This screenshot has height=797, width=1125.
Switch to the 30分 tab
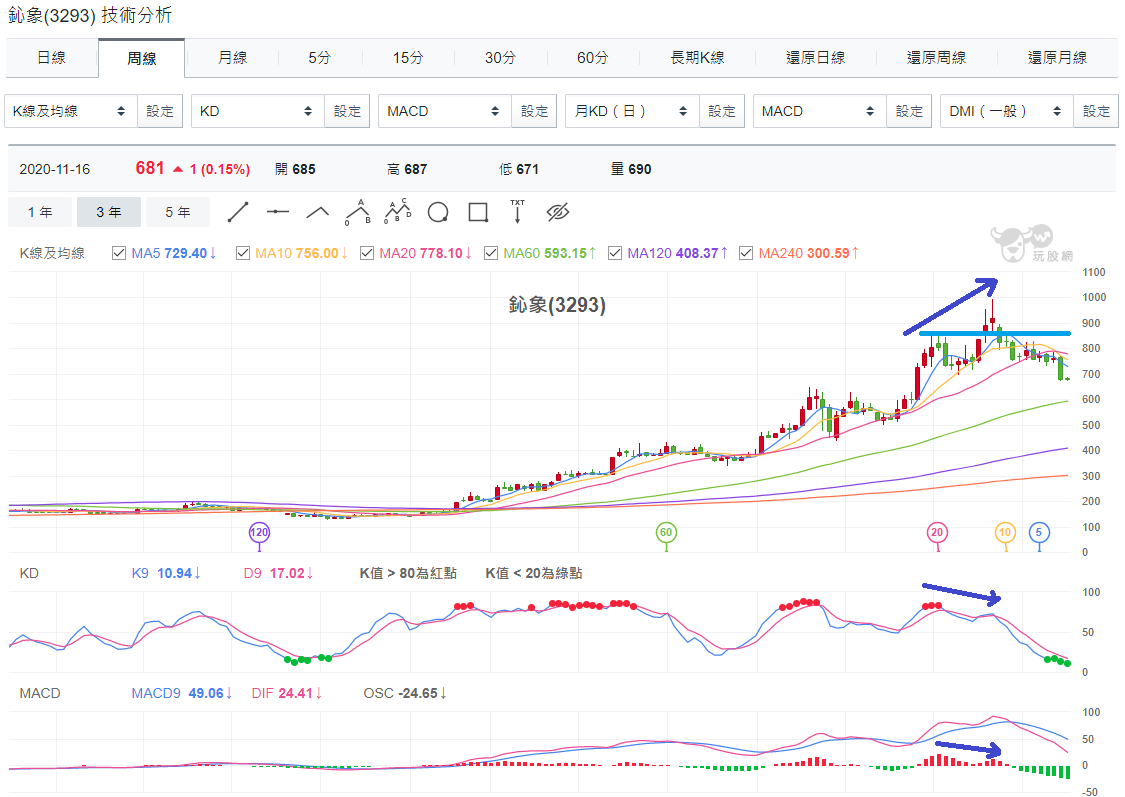(500, 57)
